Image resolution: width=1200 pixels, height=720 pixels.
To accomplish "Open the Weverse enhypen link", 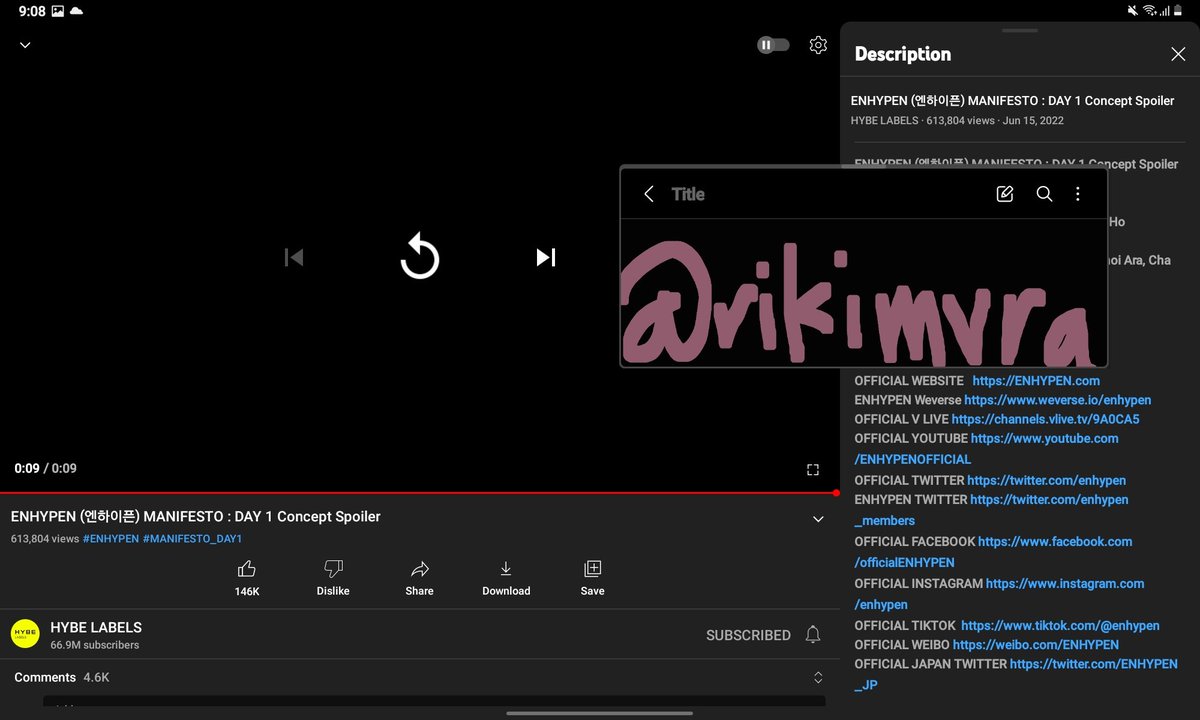I will pos(1058,400).
